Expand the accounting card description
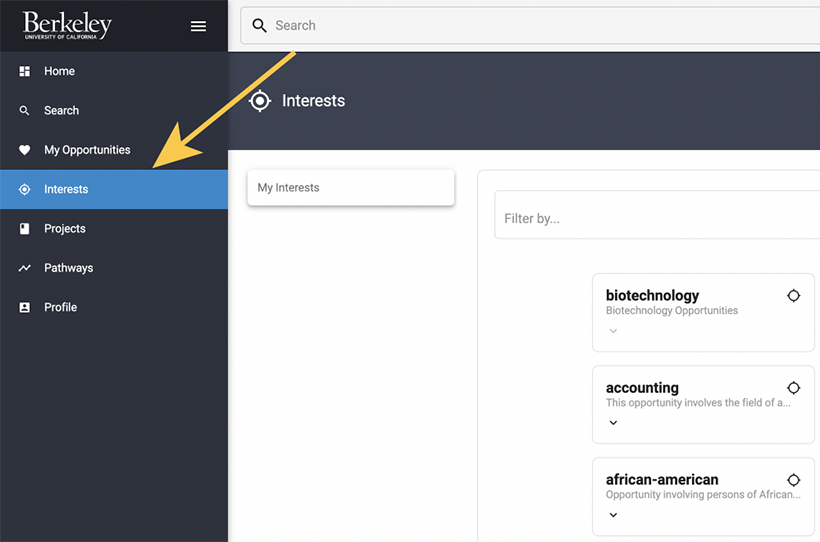This screenshot has width=820, height=542. coord(613,423)
